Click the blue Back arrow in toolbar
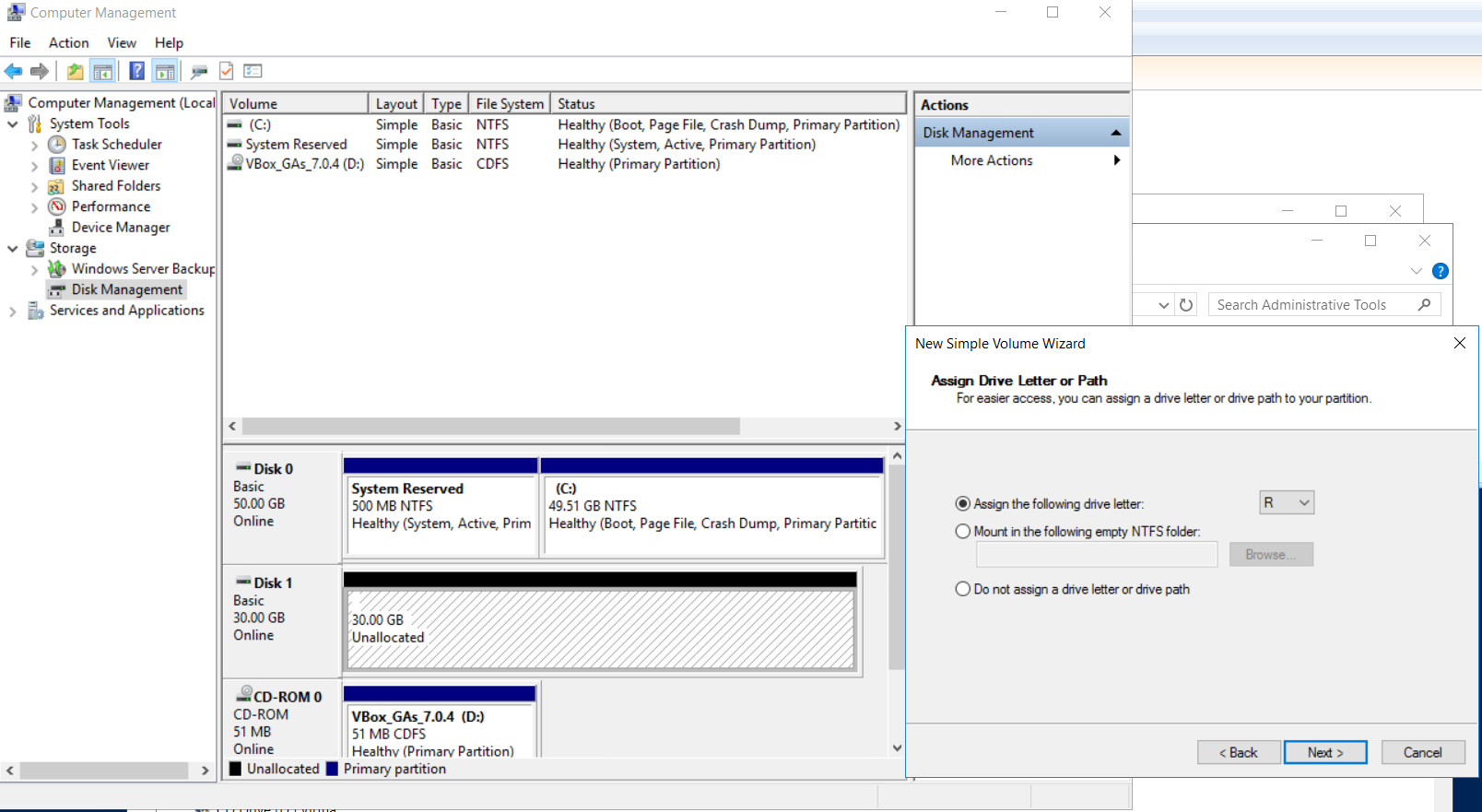1482x812 pixels. pos(13,71)
